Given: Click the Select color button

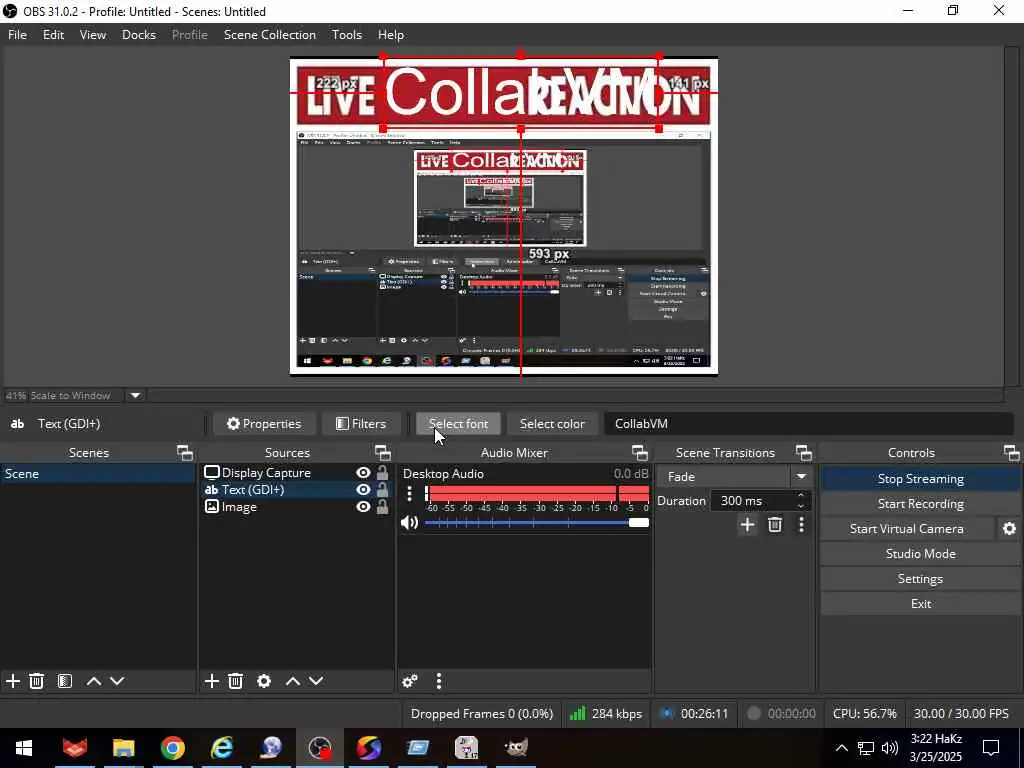Looking at the screenshot, I should 552,424.
